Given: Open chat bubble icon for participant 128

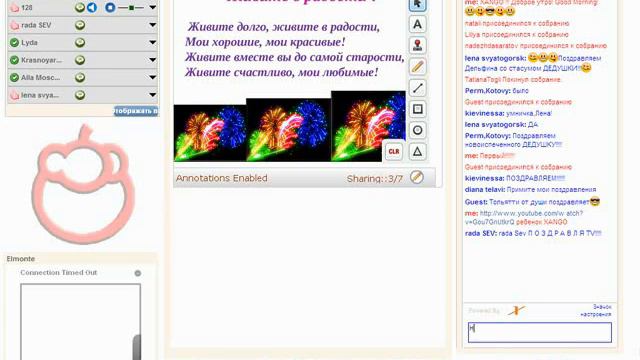Looking at the screenshot, I should pyautogui.click(x=80, y=7).
